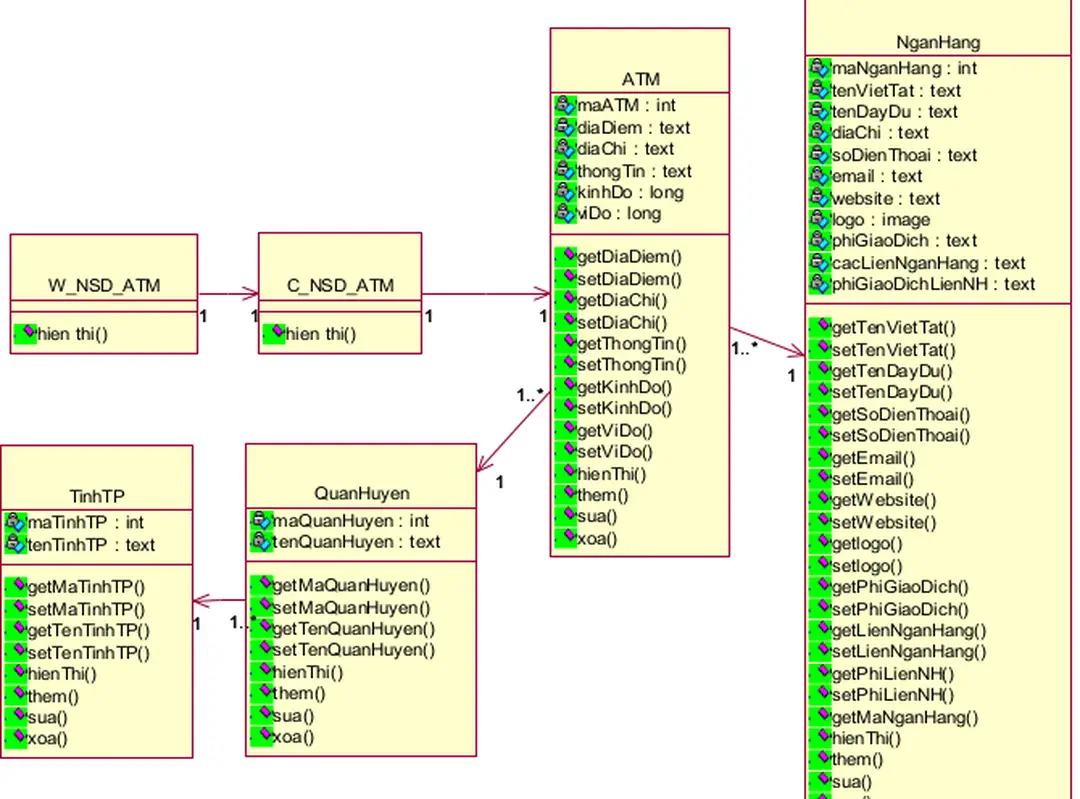This screenshot has height=799, width=1080.
Task: Select the NganHang class title
Action: [937, 42]
